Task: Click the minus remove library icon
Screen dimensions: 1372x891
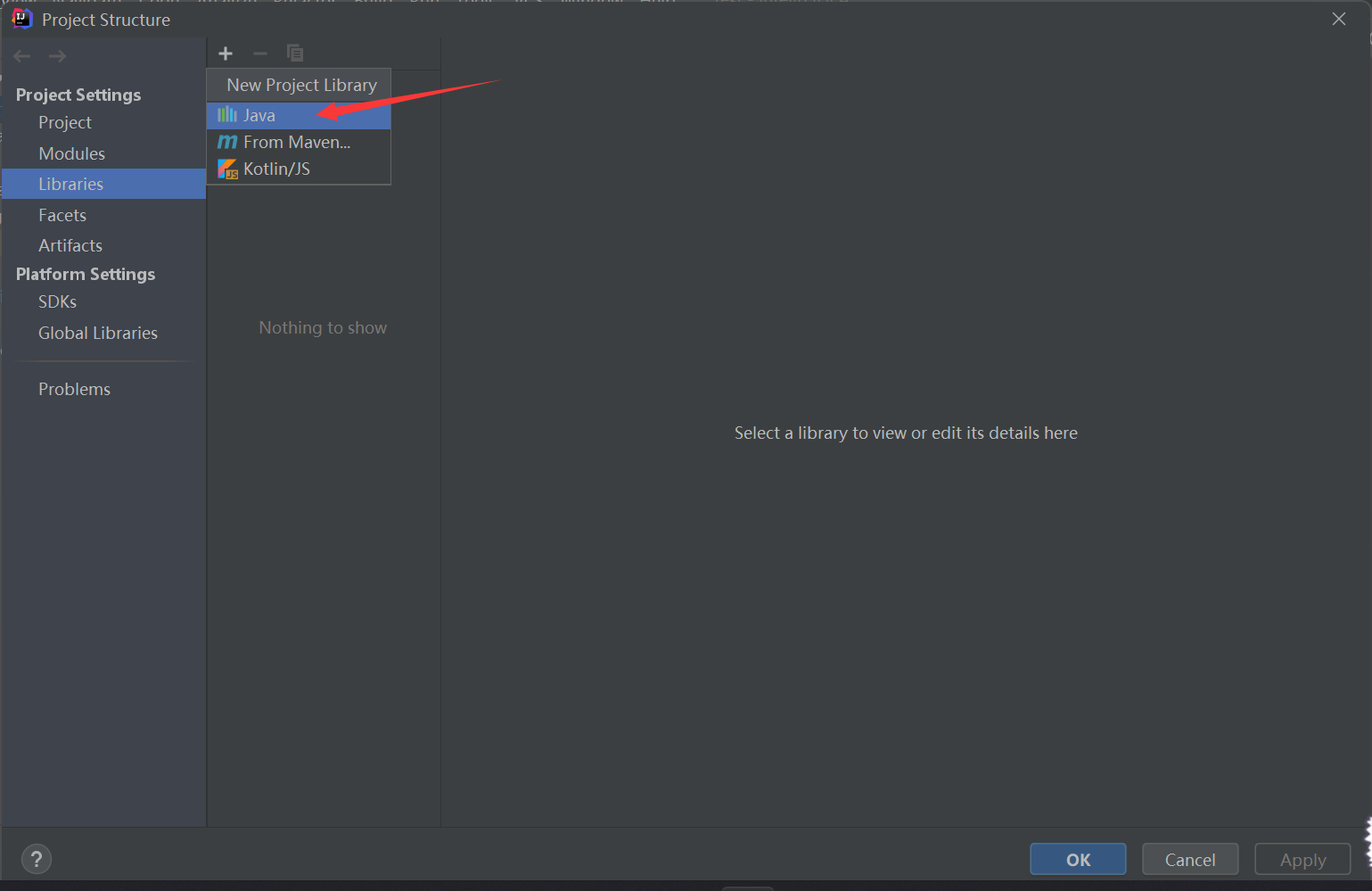Action: pos(260,54)
